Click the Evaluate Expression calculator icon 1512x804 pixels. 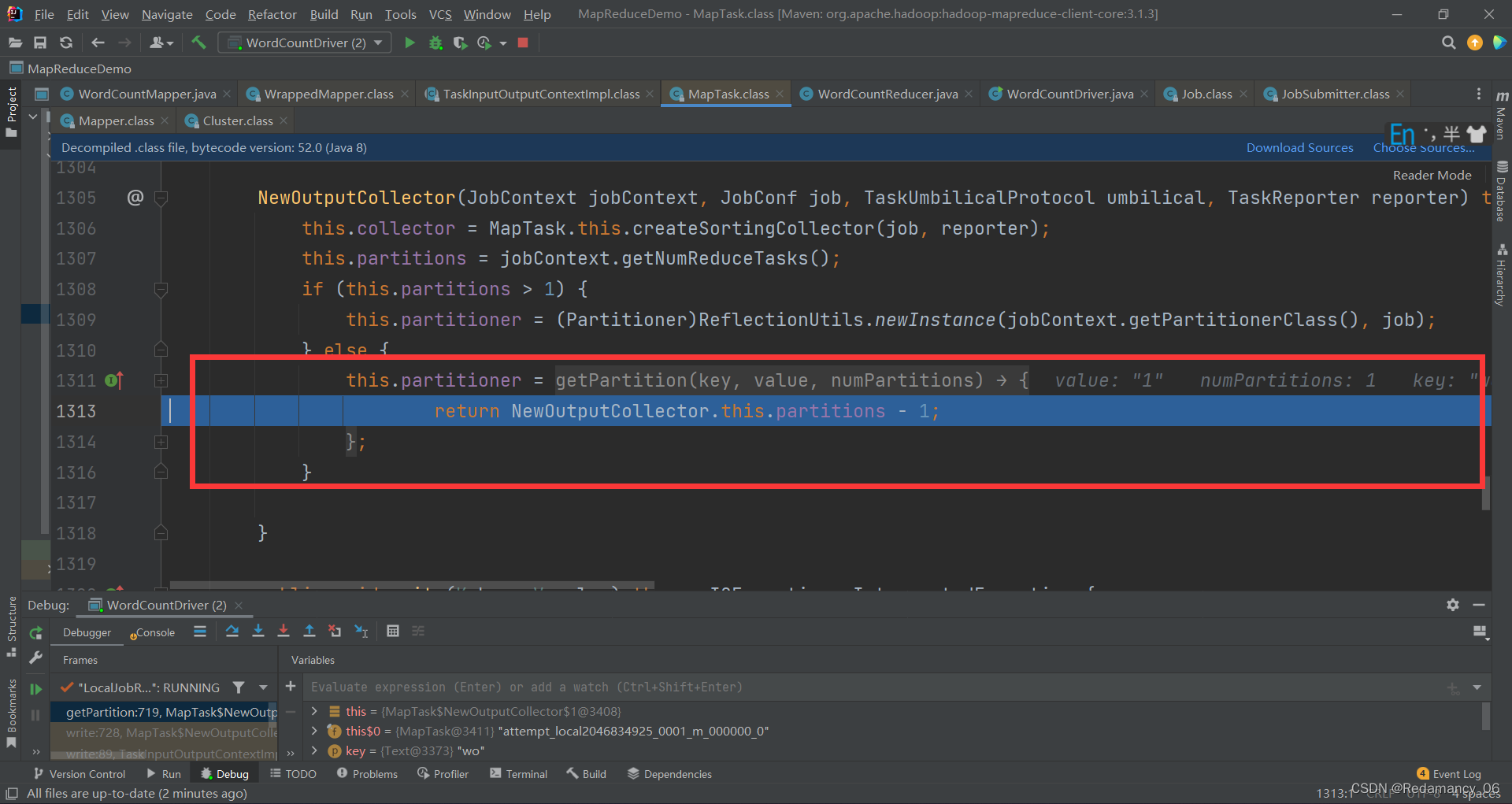(x=393, y=631)
